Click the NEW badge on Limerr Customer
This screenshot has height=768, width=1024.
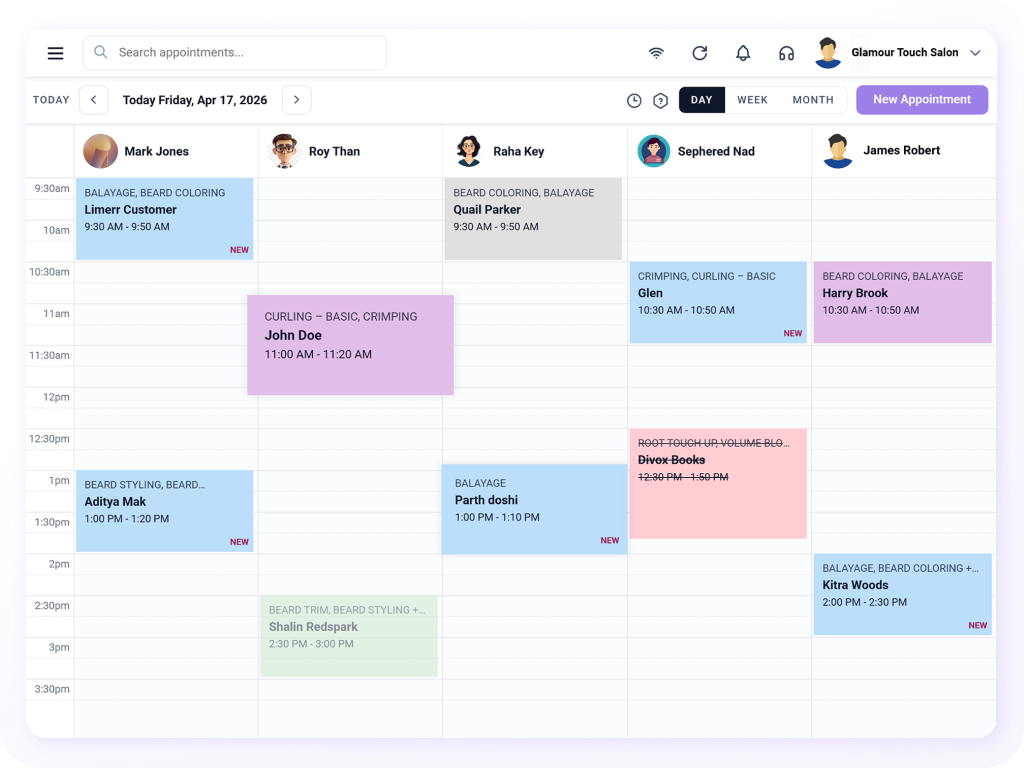[x=239, y=250]
